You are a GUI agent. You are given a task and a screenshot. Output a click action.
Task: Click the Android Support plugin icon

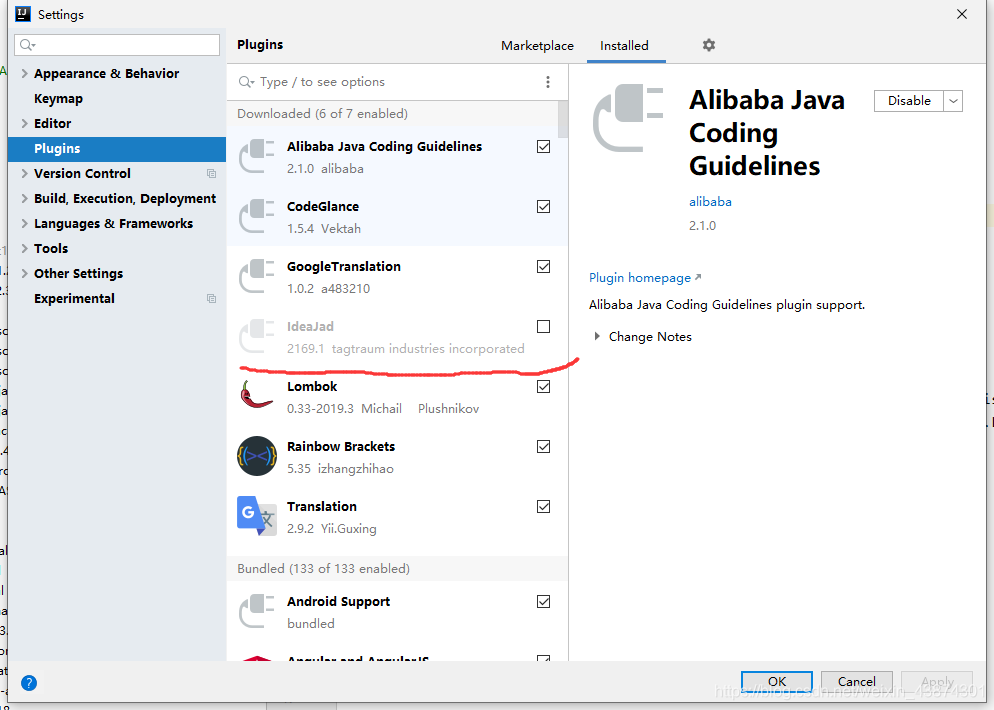[x=257, y=611]
